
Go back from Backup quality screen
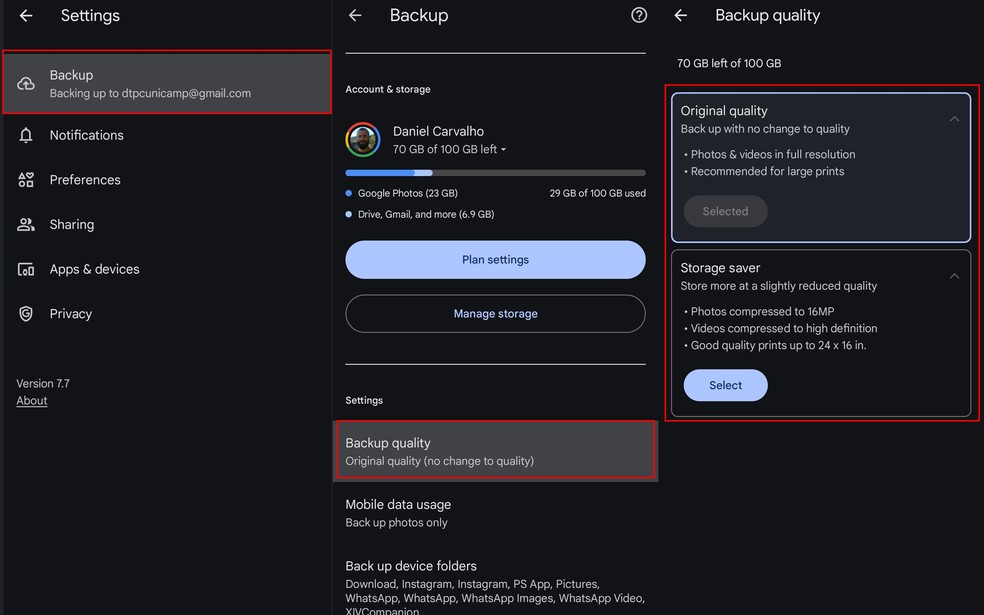tap(681, 16)
